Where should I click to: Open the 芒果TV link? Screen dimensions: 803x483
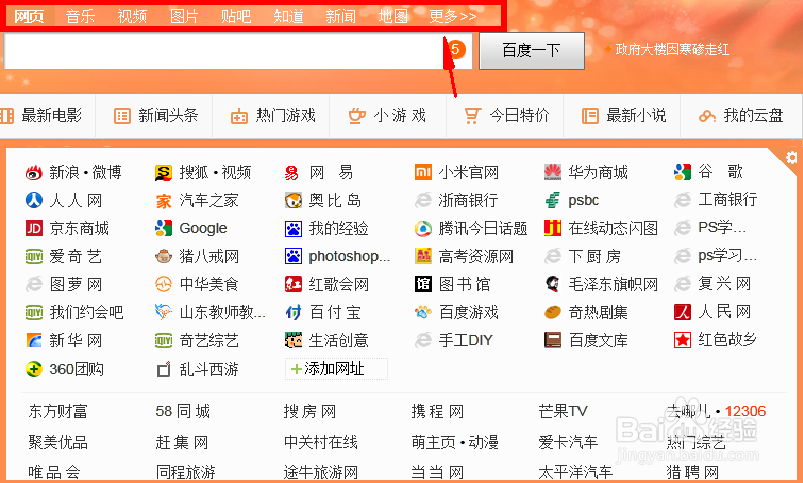point(563,411)
